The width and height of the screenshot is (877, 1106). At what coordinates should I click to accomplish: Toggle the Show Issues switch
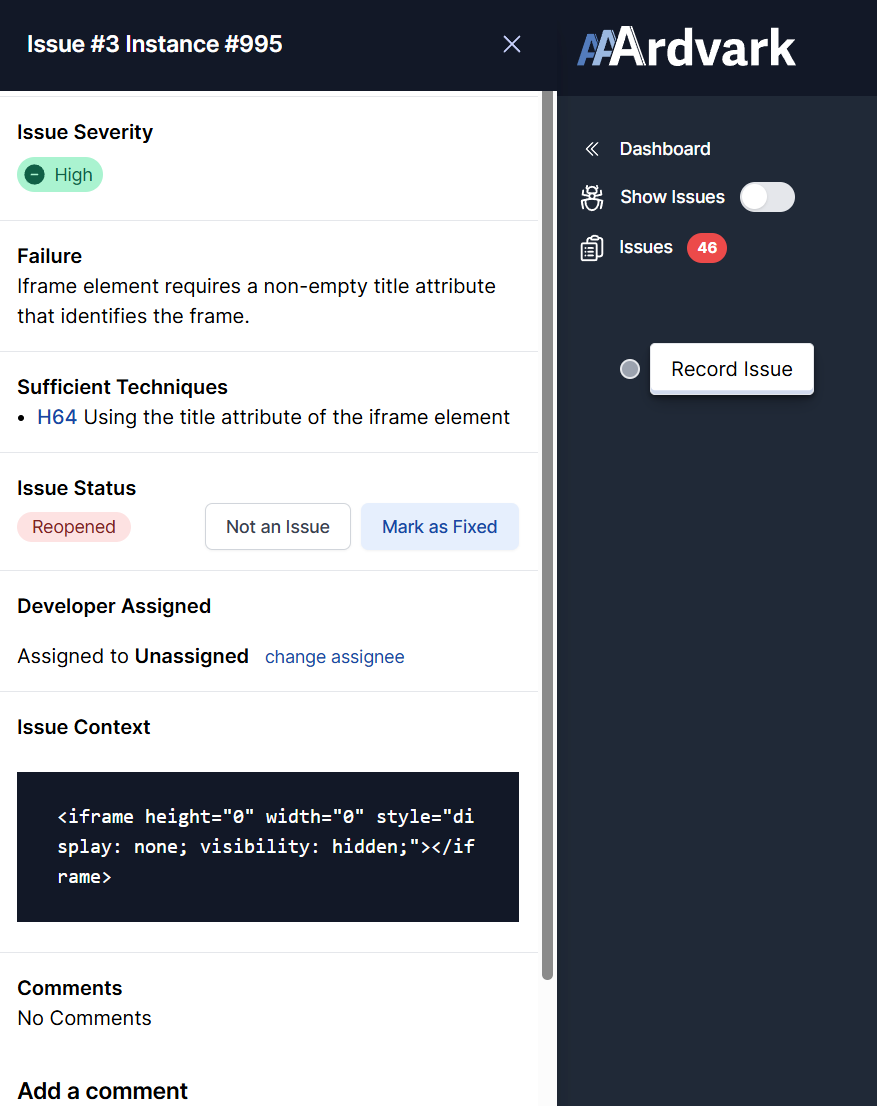[x=767, y=197]
